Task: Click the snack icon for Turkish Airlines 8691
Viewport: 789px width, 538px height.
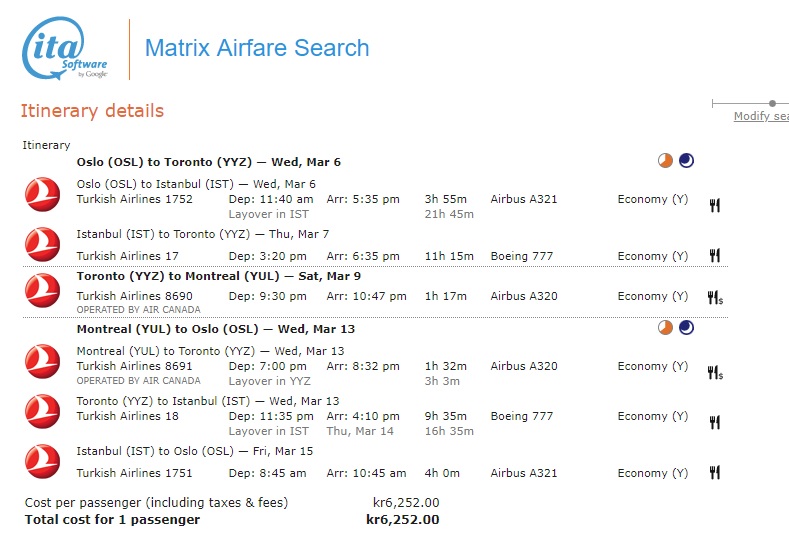Action: tap(715, 373)
